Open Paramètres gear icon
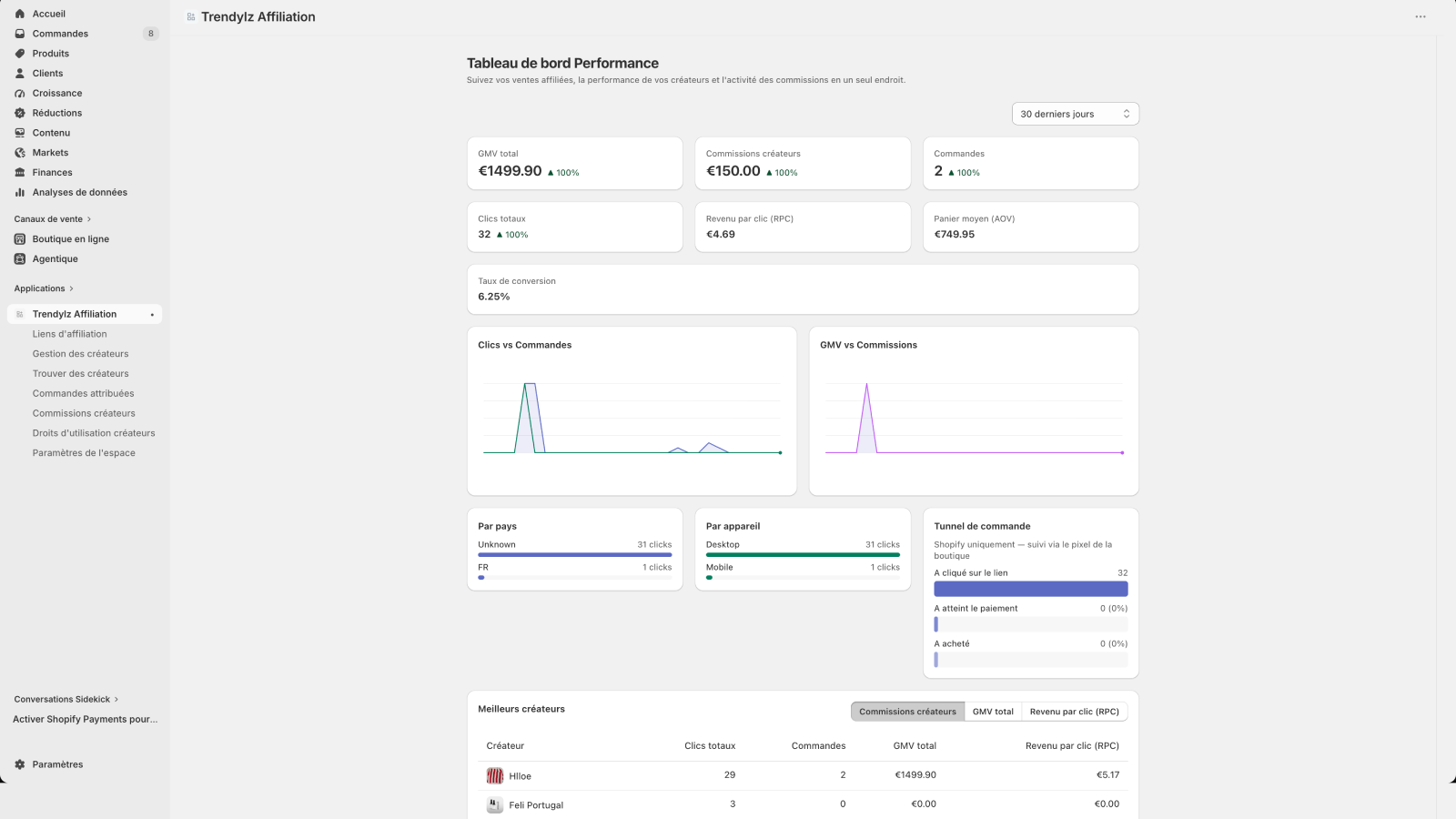1456x819 pixels. tap(20, 764)
